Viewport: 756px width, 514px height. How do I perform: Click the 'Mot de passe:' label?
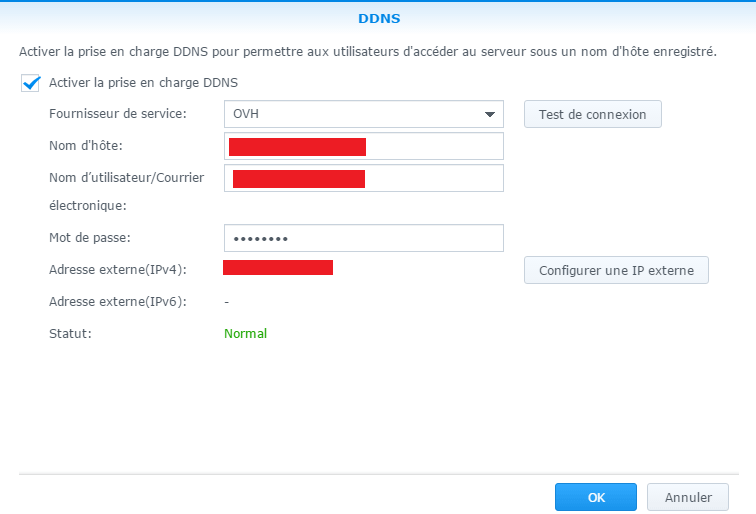90,238
